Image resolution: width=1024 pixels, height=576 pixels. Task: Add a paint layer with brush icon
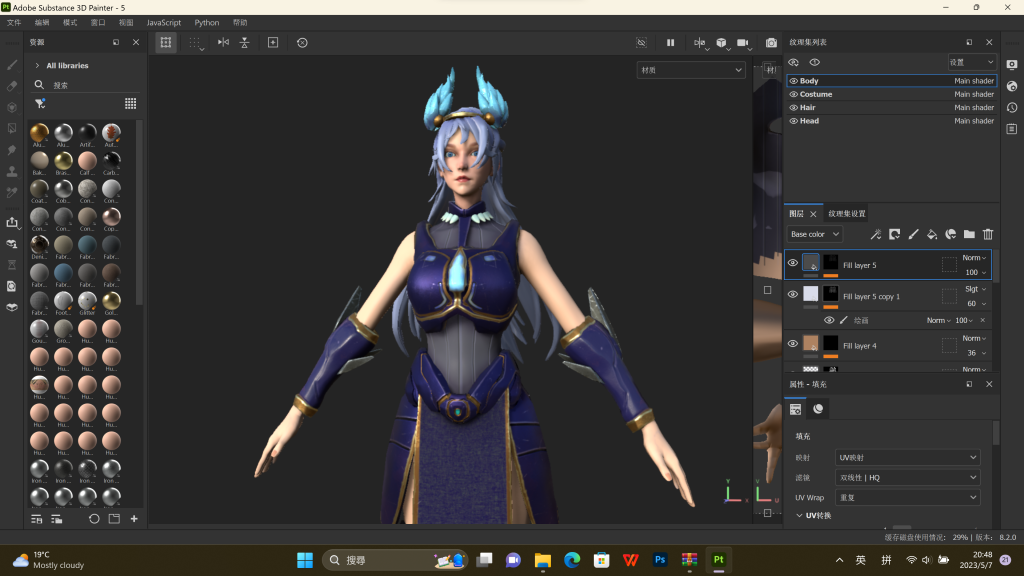[x=913, y=234]
